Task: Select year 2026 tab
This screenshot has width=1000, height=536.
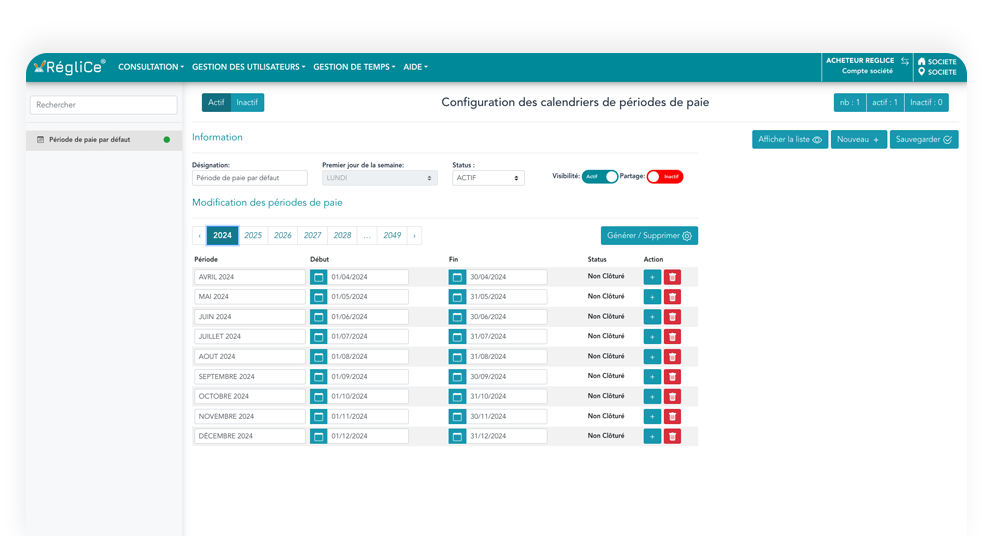Action: [283, 235]
